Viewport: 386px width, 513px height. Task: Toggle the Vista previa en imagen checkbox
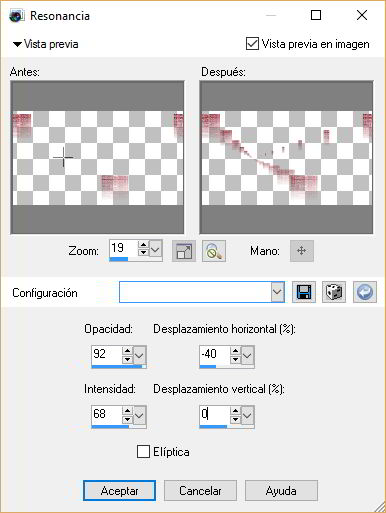click(x=252, y=44)
